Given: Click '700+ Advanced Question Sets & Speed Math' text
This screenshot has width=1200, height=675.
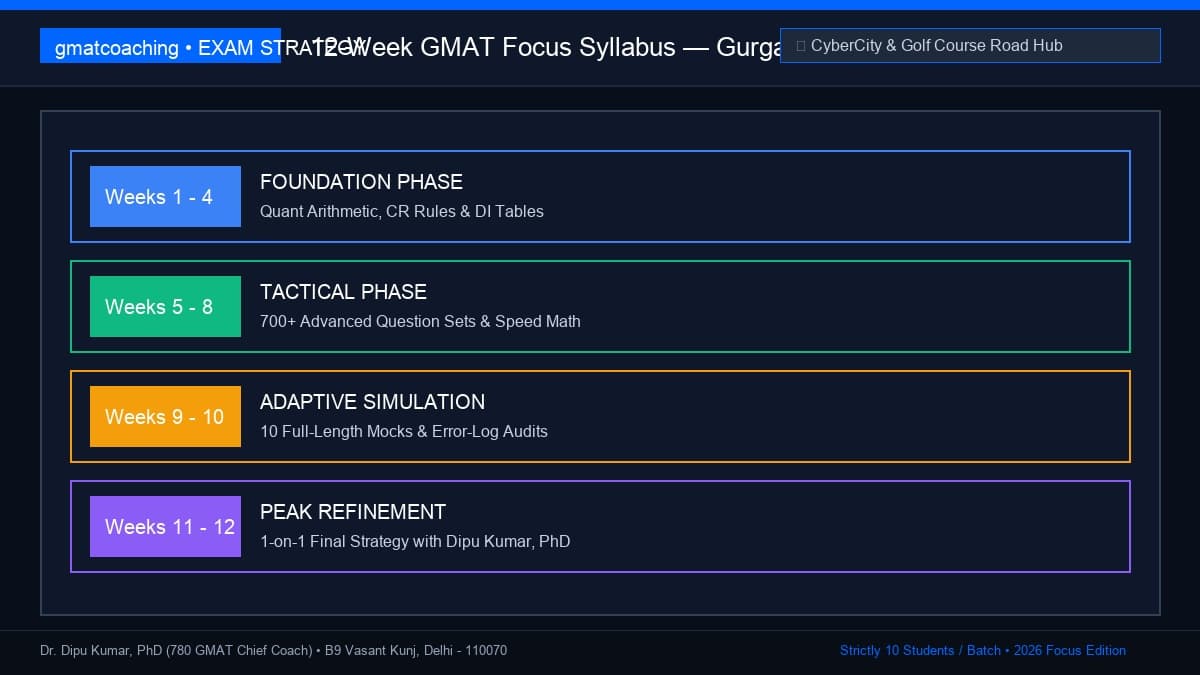Looking at the screenshot, I should pyautogui.click(x=420, y=322).
